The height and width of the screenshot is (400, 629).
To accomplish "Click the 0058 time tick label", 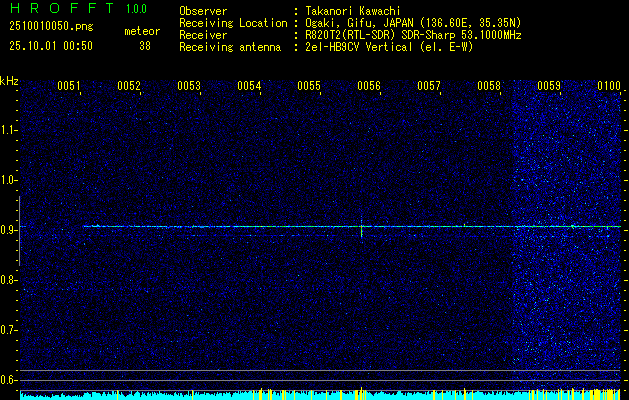I will 489,85.
